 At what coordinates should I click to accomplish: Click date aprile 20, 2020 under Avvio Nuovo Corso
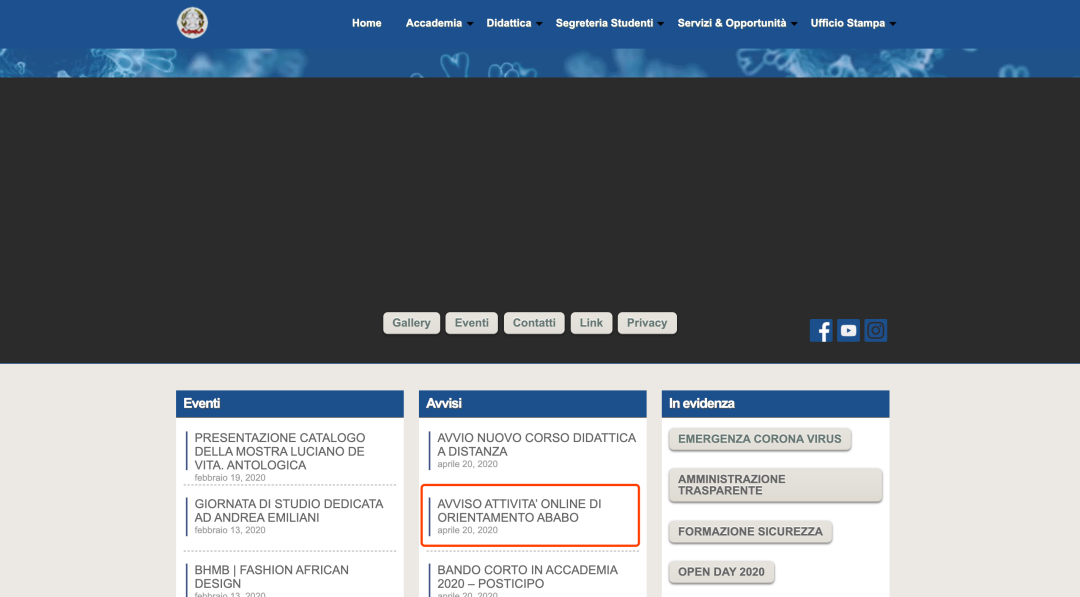[467, 464]
